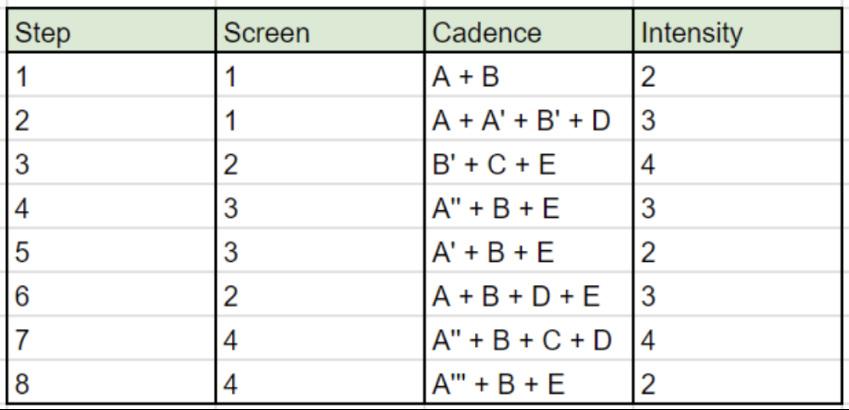Select the cell with A + A' + B' + D
849x410 pixels.
coord(528,121)
